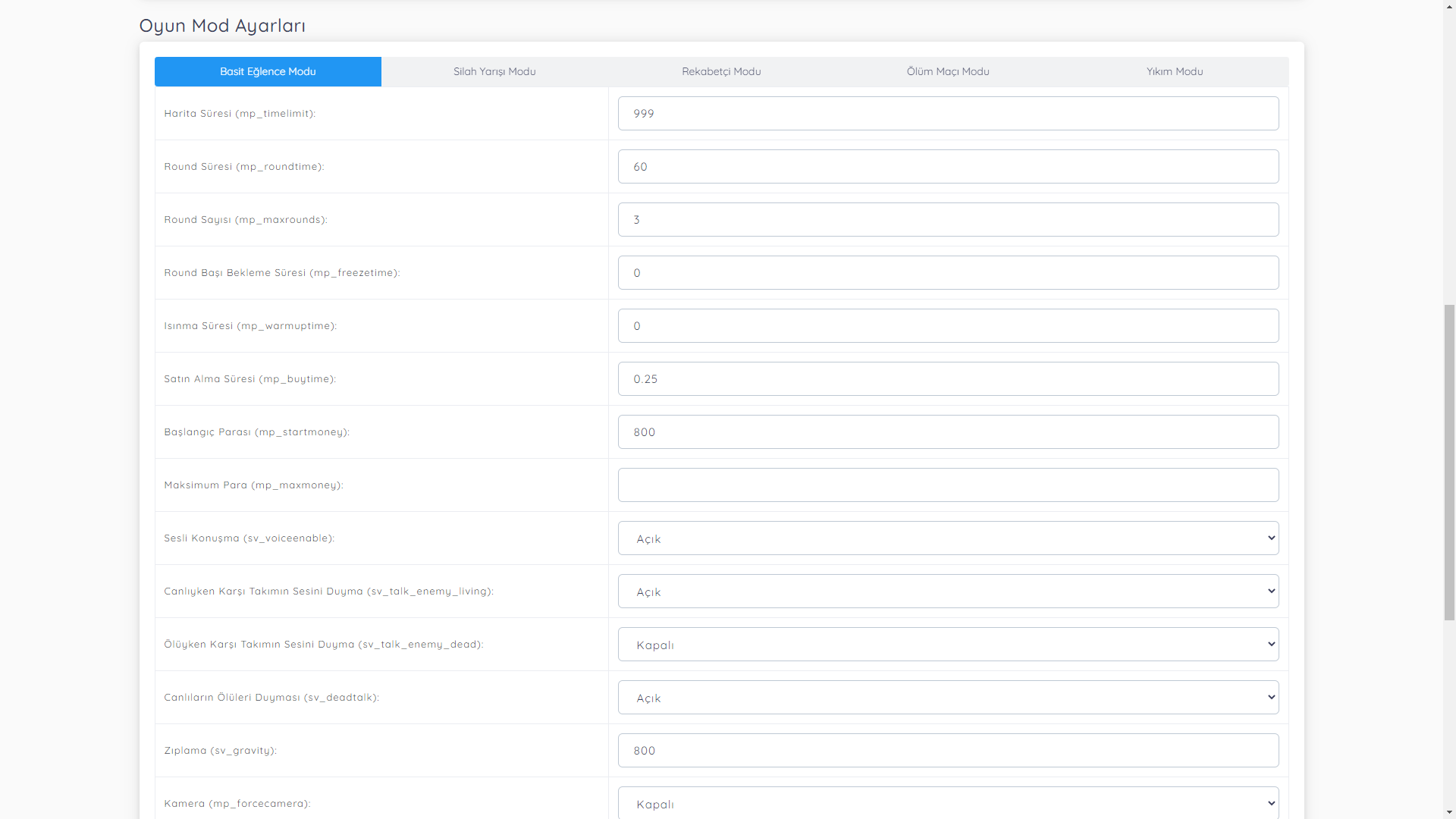Click the Canlıyken Karşı Takımın Sesini Duyma label
This screenshot has height=819, width=1456.
[328, 591]
